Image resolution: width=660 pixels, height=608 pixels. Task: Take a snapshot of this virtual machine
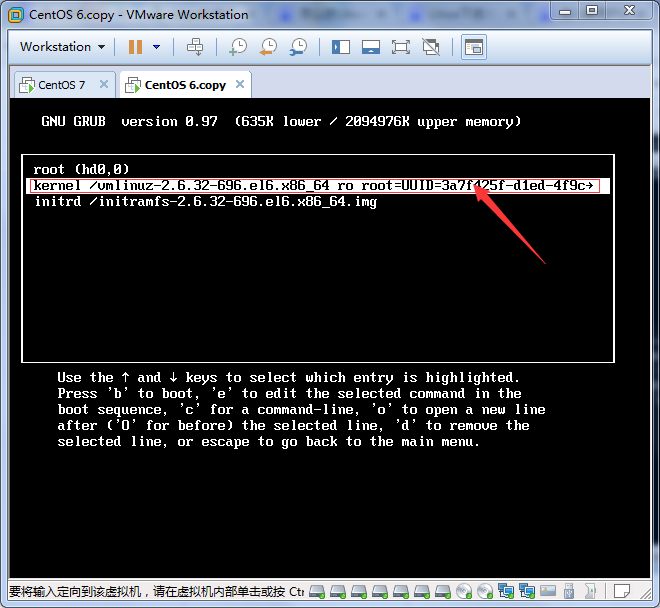click(x=238, y=47)
